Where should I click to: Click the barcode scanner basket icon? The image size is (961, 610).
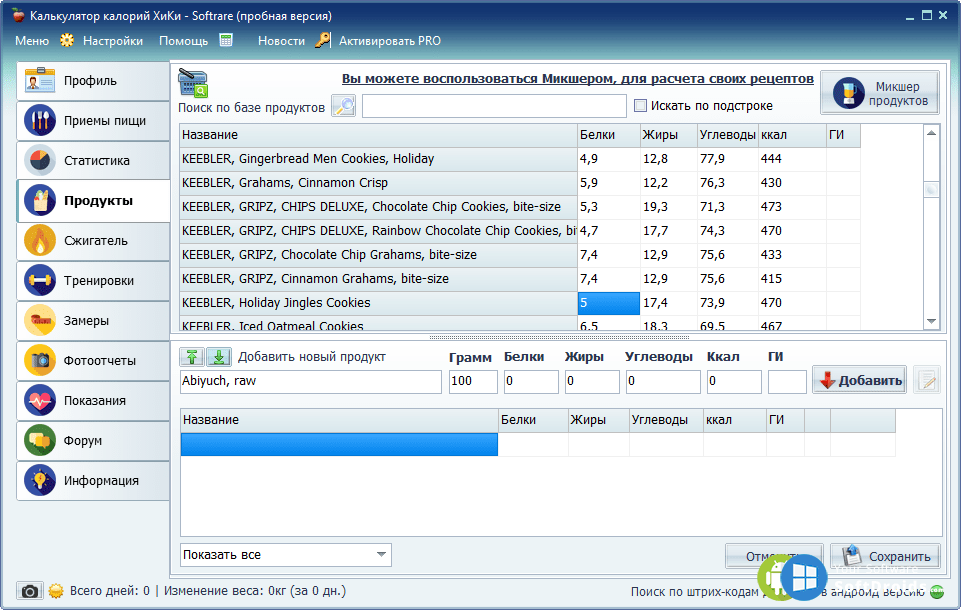(x=193, y=83)
